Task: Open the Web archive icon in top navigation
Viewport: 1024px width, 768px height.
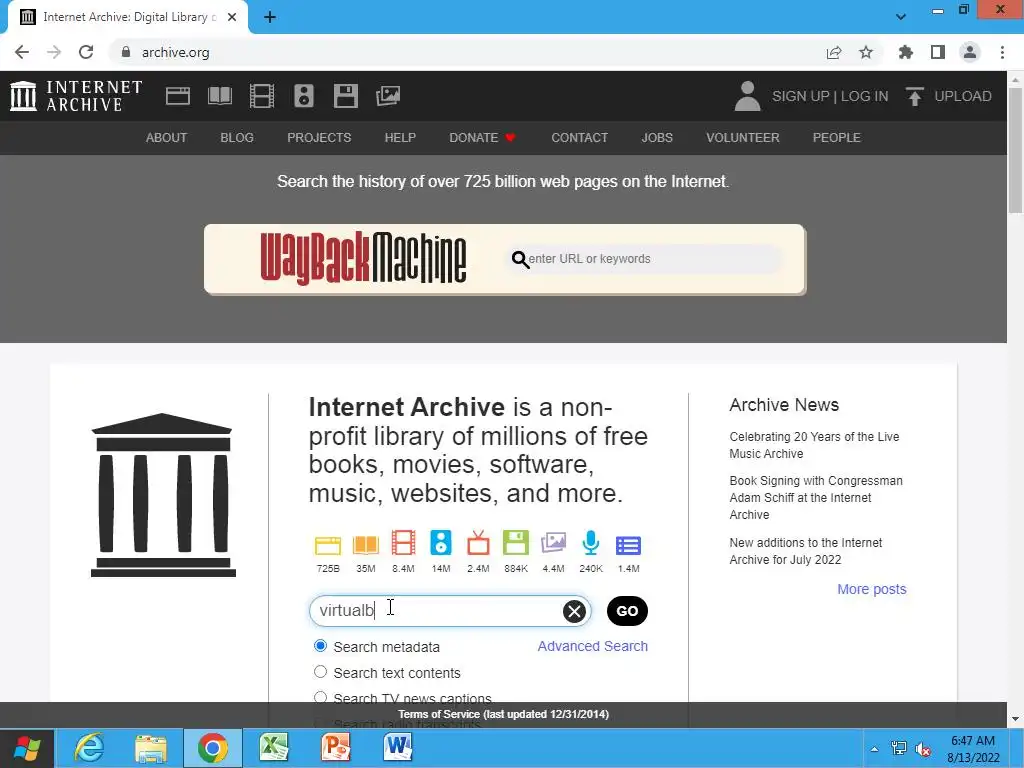Action: (178, 96)
